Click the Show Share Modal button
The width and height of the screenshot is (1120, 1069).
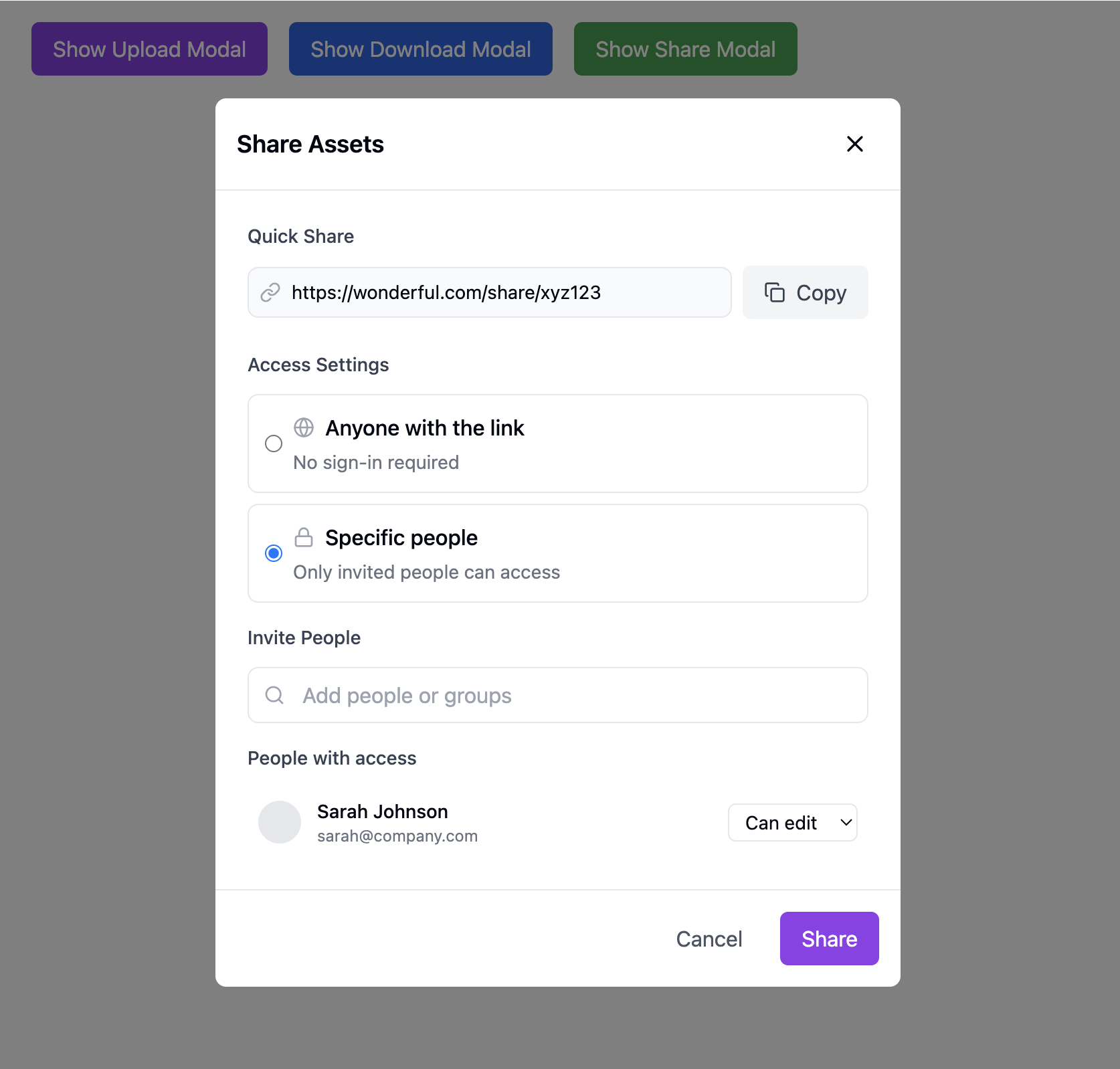pos(685,49)
